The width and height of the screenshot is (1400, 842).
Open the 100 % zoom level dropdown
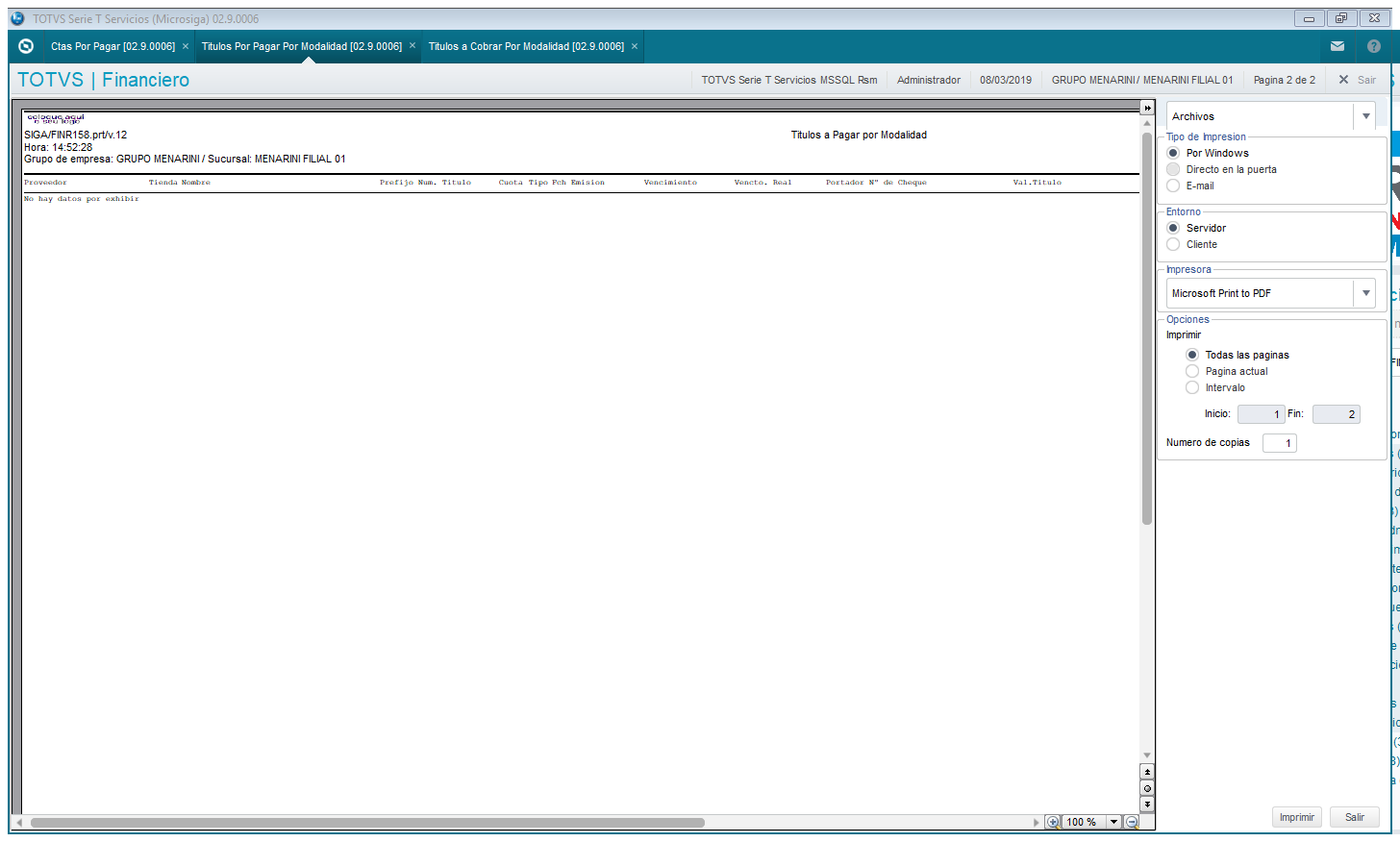(x=1113, y=822)
